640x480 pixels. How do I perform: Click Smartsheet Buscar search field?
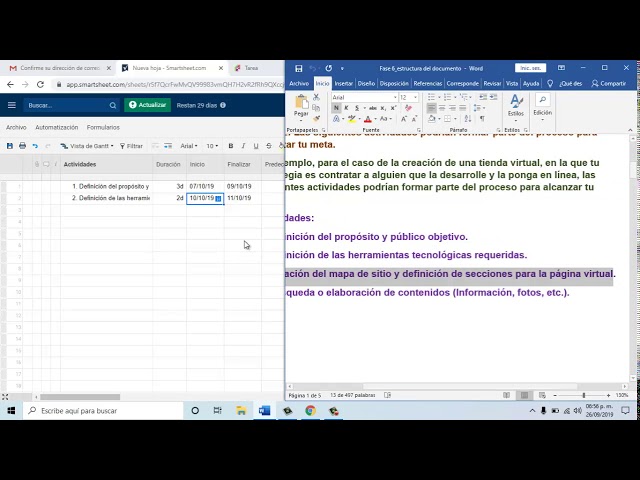(71, 105)
